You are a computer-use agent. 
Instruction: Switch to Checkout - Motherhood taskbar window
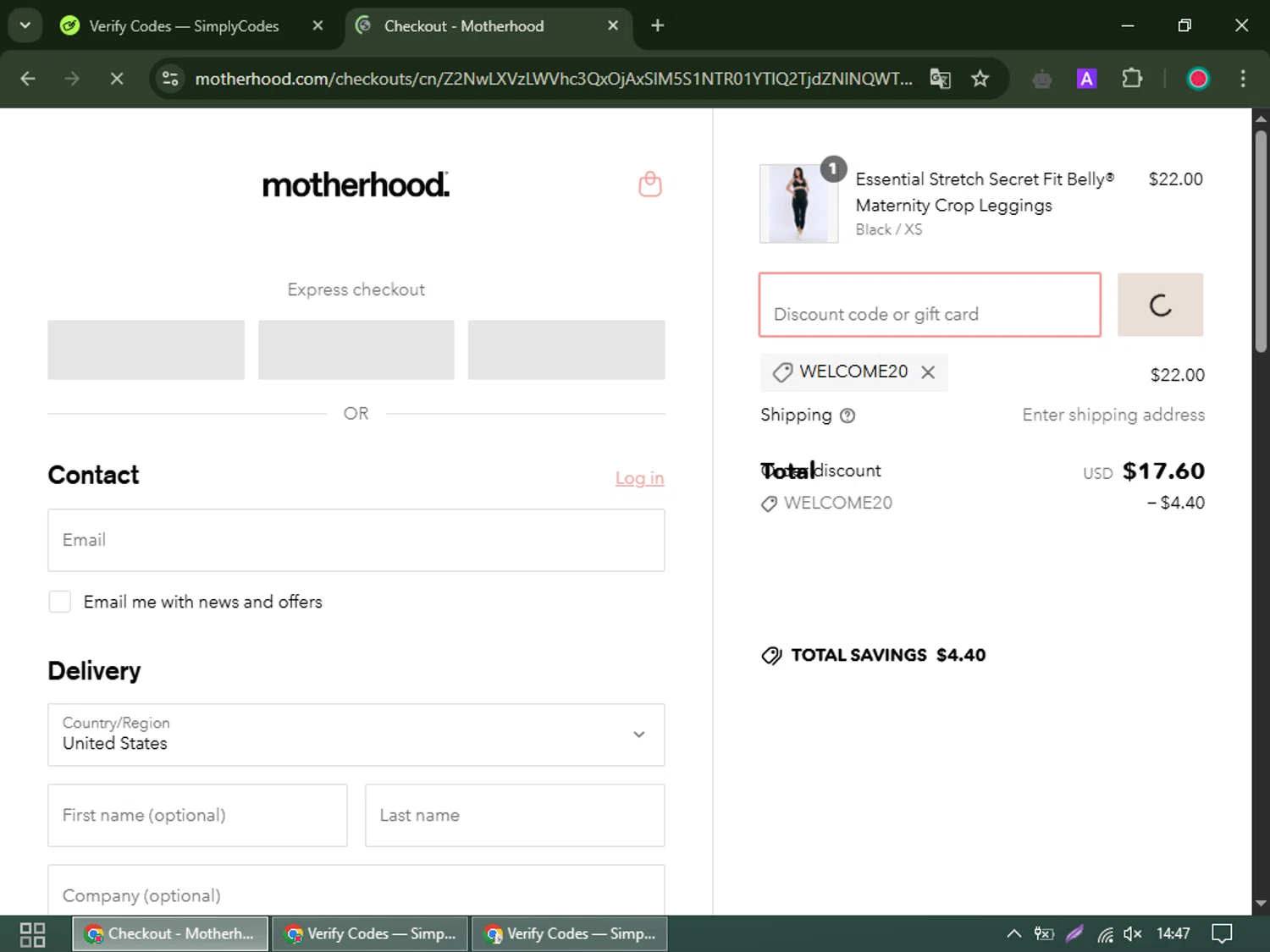tap(170, 933)
